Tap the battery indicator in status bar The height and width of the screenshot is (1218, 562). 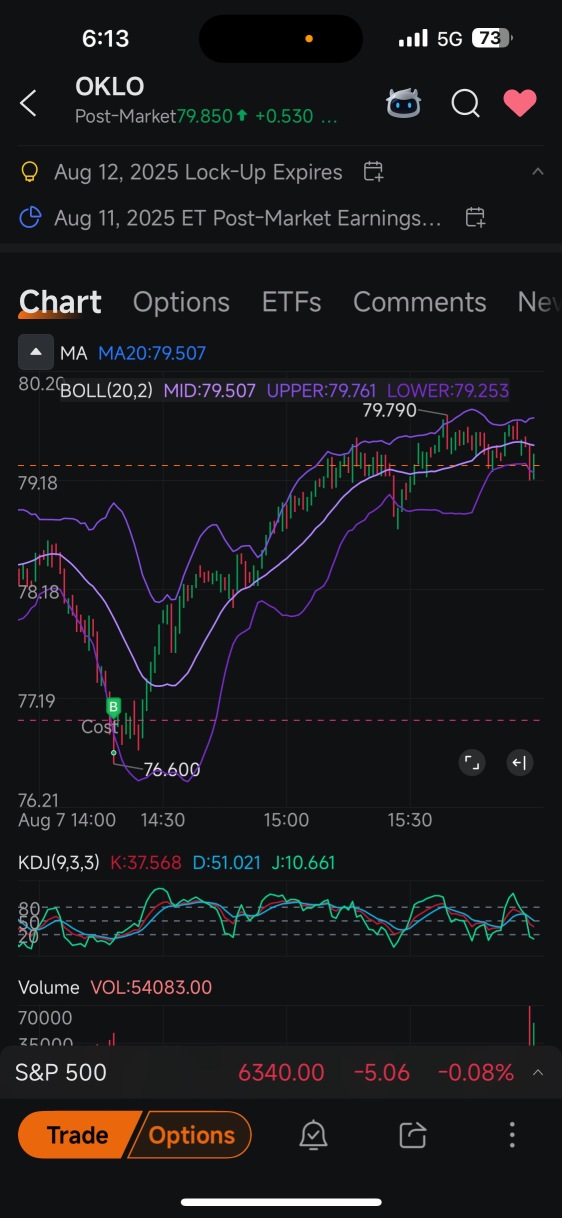click(x=492, y=39)
